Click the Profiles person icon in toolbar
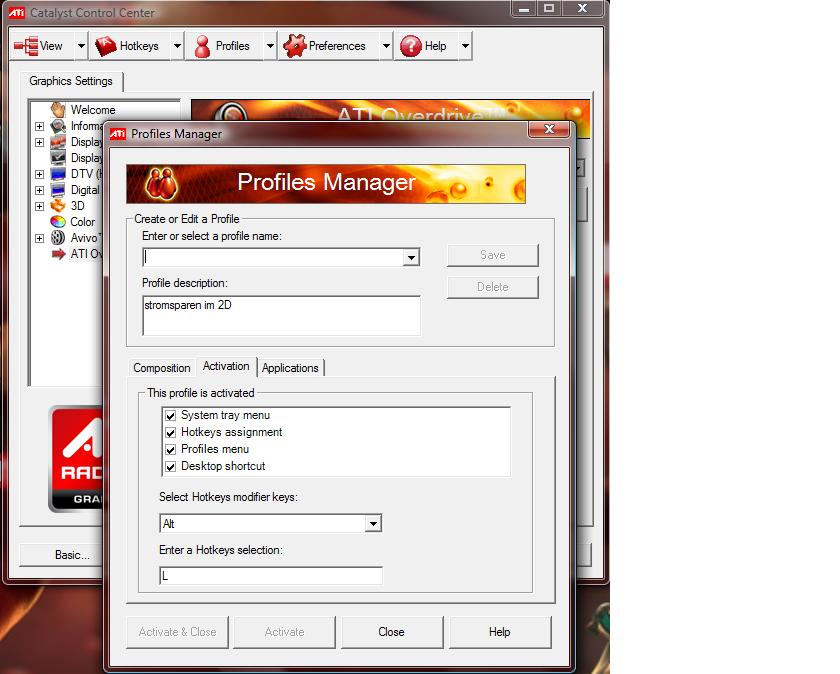This screenshot has width=840, height=674. coord(202,46)
